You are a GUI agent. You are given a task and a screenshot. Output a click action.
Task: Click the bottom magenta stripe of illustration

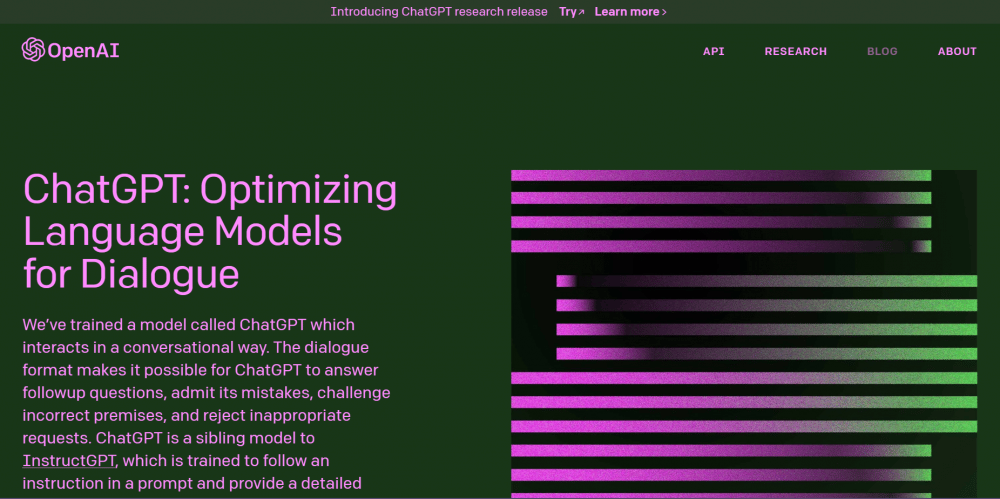[x=720, y=492]
